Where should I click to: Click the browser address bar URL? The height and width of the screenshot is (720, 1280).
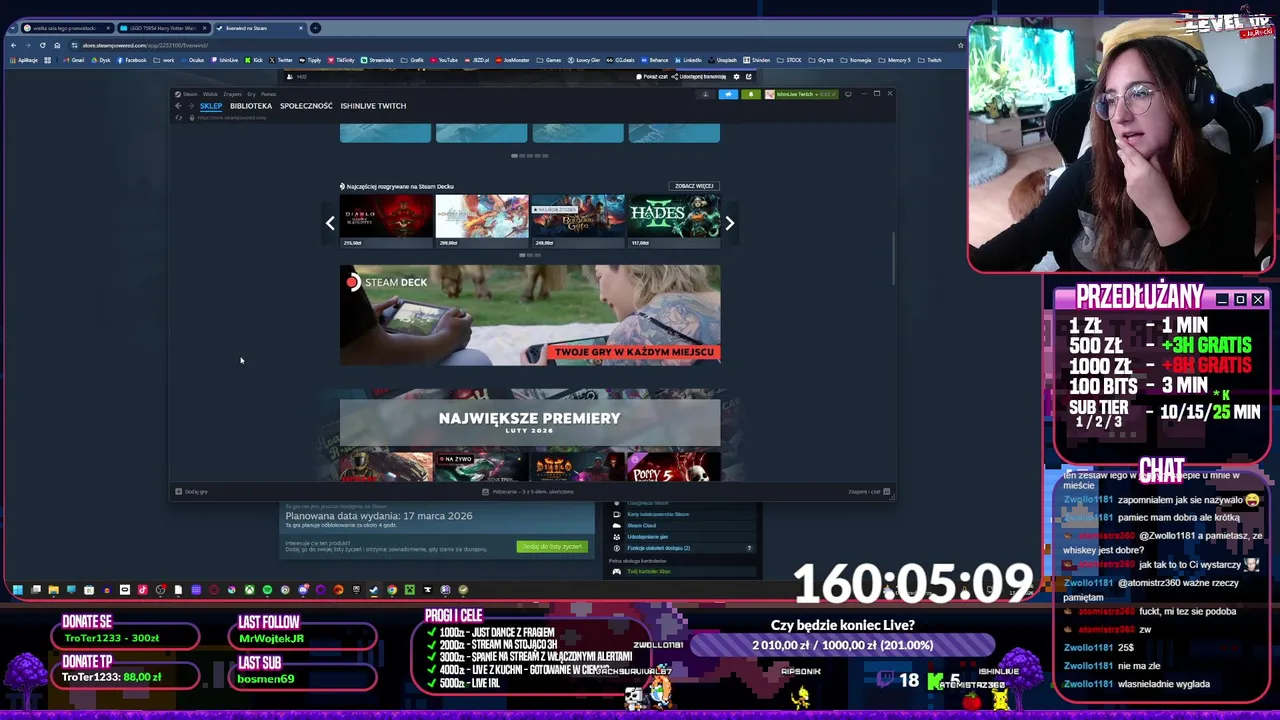tap(145, 45)
